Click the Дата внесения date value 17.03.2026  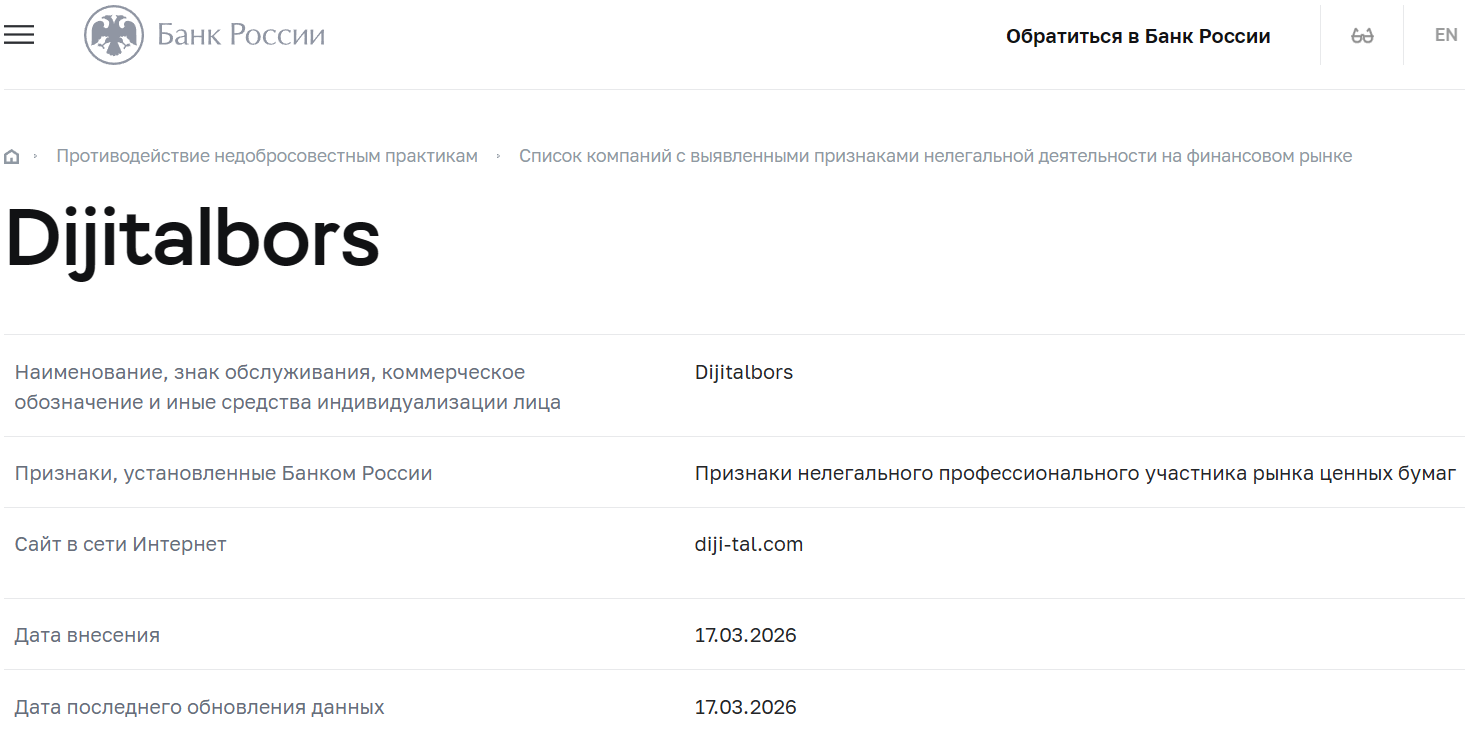(746, 634)
